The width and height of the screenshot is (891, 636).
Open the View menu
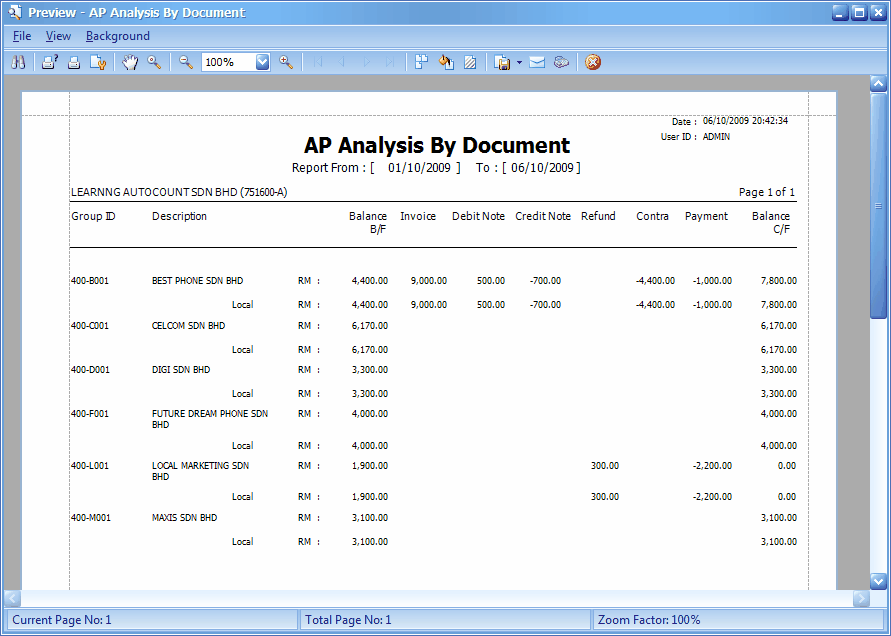coord(58,35)
